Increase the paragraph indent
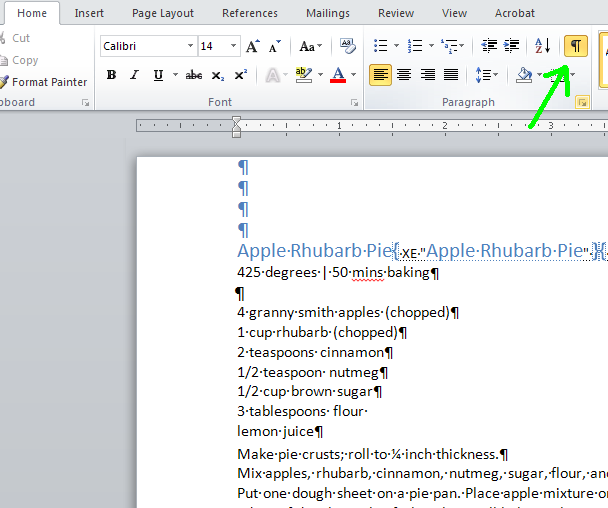608x508 pixels. 512,46
